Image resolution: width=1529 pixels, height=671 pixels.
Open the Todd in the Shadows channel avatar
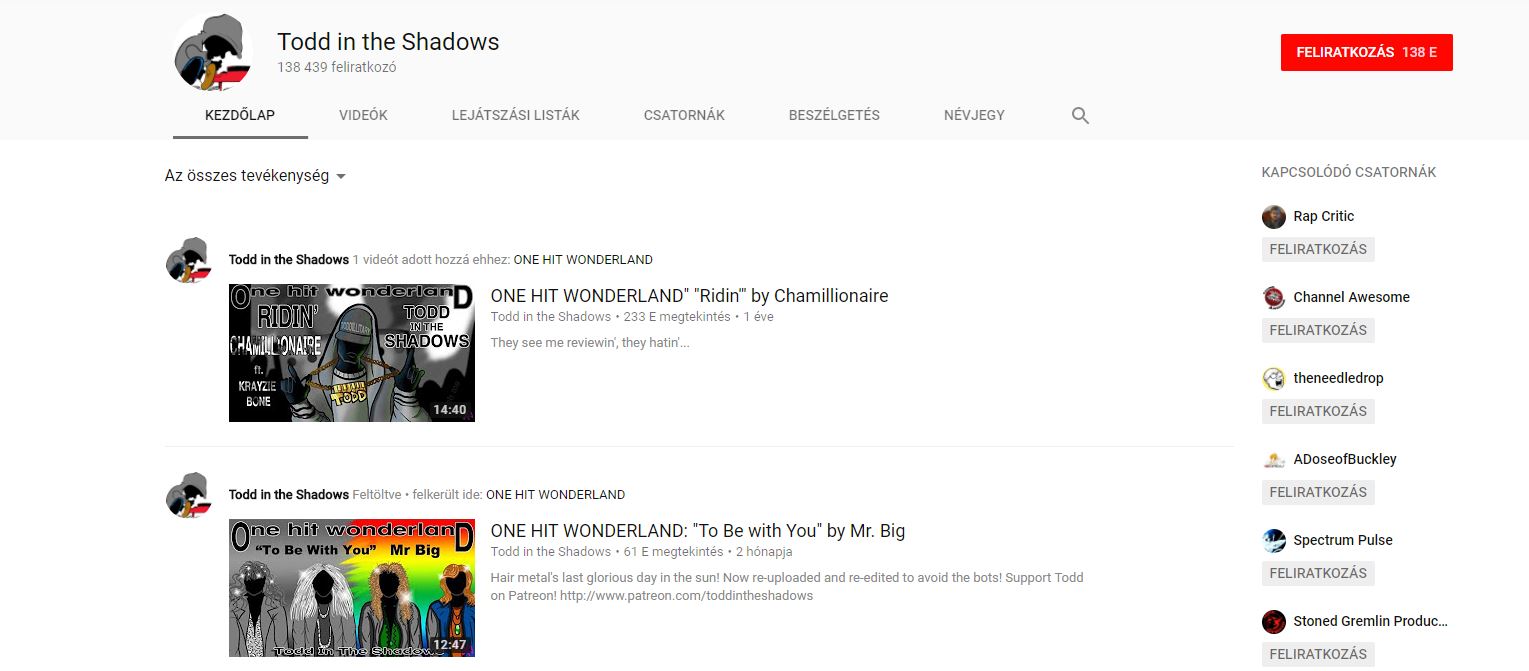[x=214, y=54]
